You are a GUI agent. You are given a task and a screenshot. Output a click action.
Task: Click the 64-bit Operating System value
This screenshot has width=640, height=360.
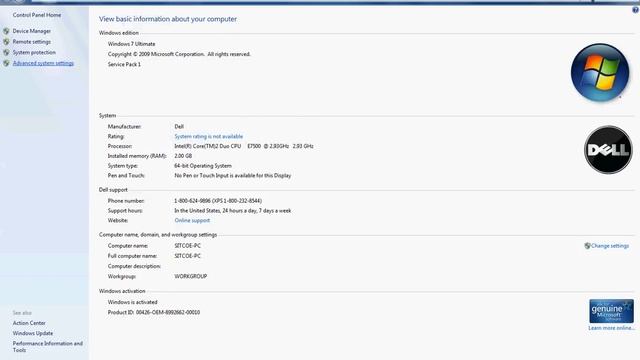tap(203, 166)
